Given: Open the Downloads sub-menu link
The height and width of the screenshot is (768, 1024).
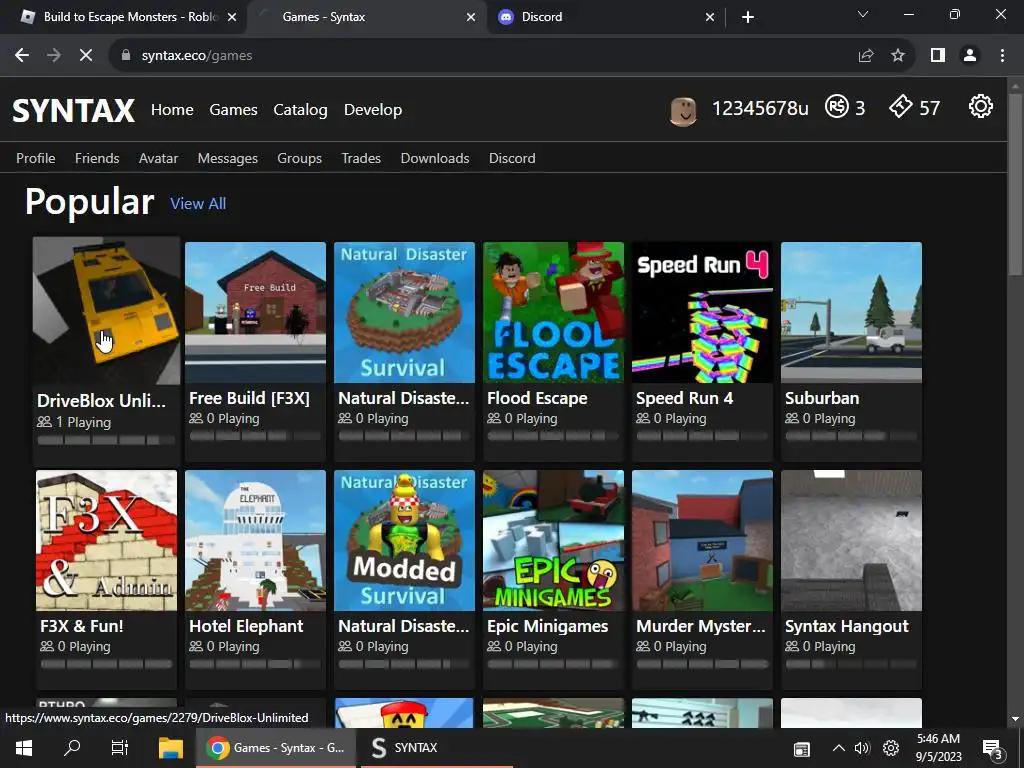Looking at the screenshot, I should pos(435,158).
